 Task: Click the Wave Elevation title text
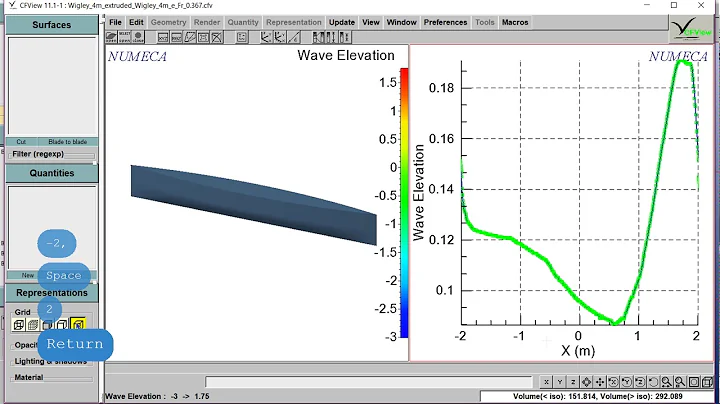pos(346,56)
